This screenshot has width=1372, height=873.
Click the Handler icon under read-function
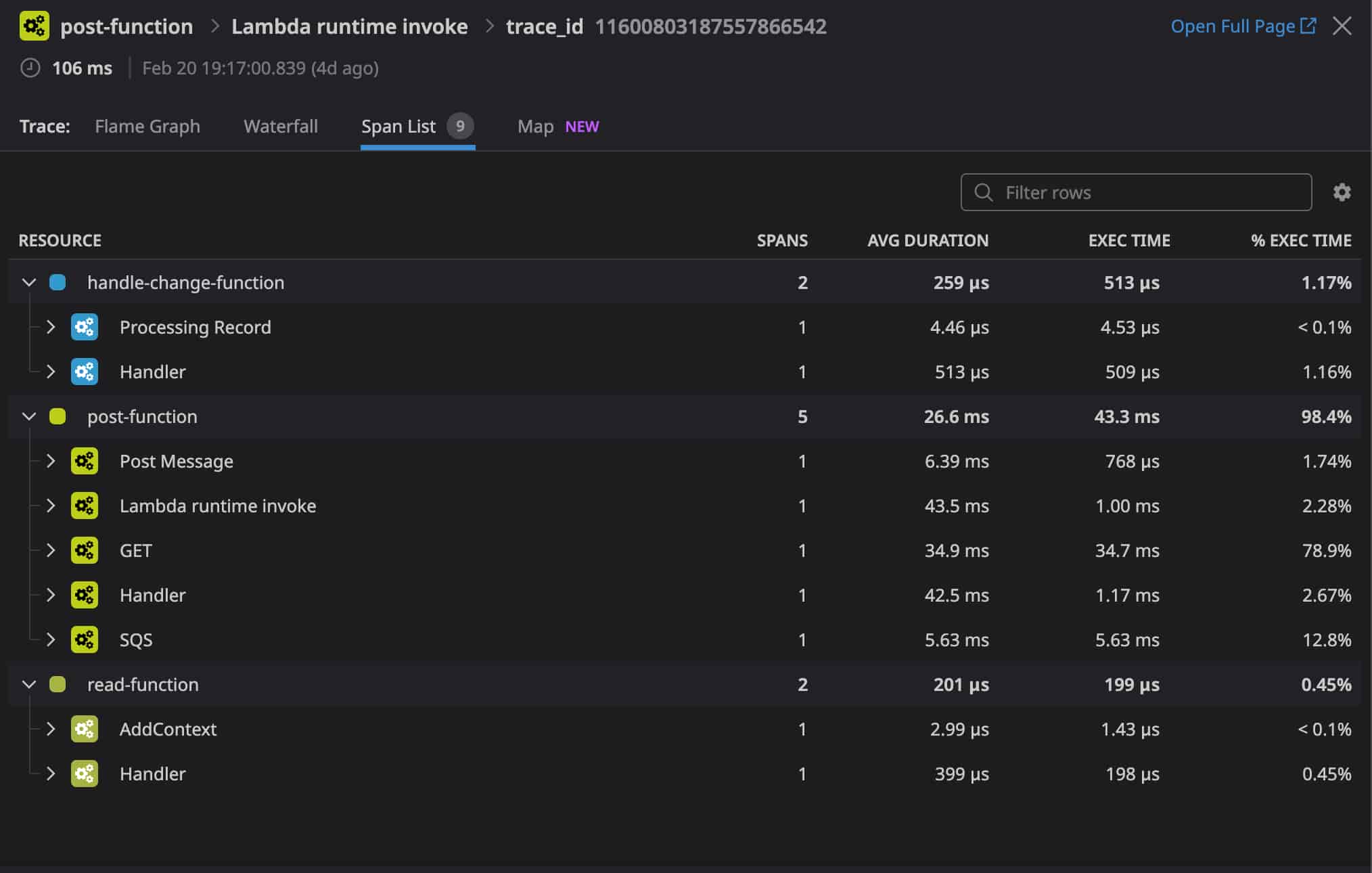click(84, 774)
